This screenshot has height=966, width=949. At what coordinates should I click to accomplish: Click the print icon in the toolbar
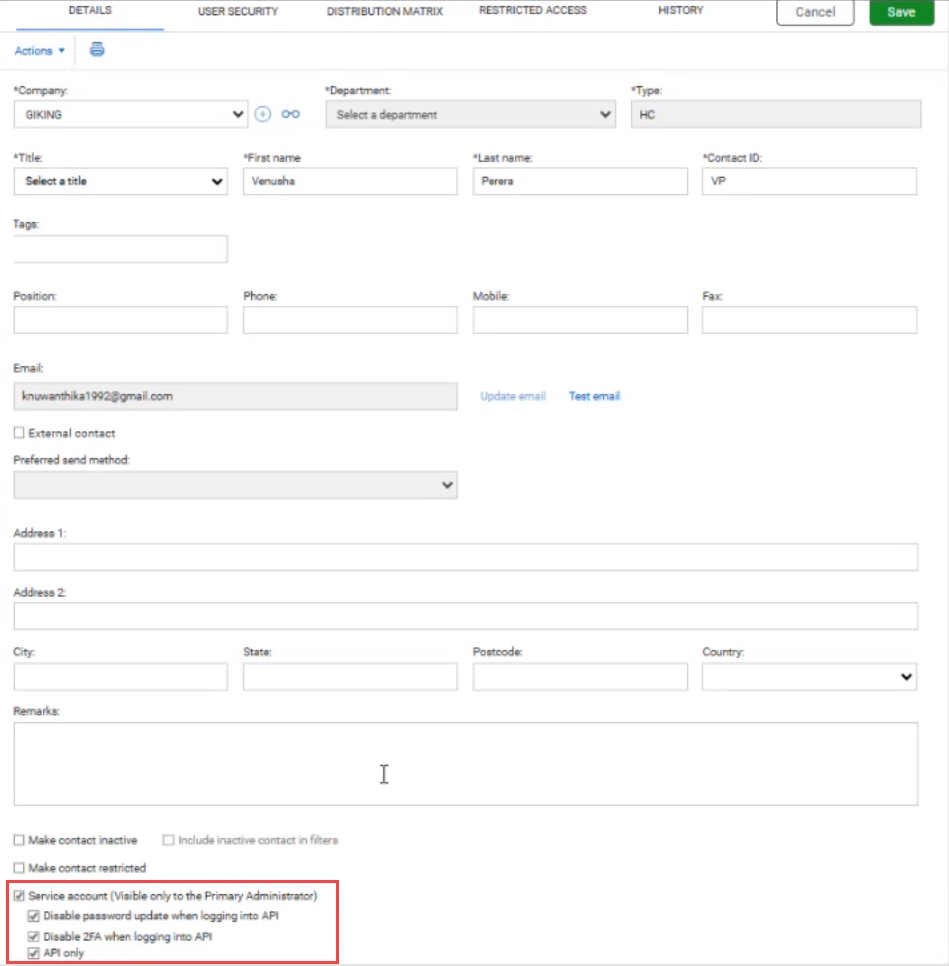(97, 50)
